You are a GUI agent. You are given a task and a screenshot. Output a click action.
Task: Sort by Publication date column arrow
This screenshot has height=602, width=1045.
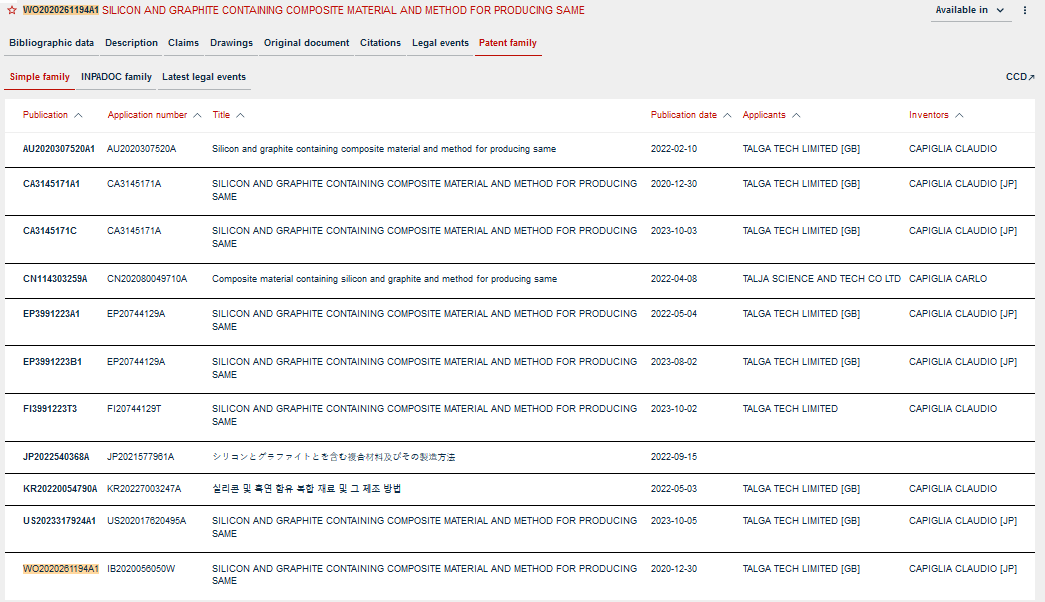coord(727,115)
